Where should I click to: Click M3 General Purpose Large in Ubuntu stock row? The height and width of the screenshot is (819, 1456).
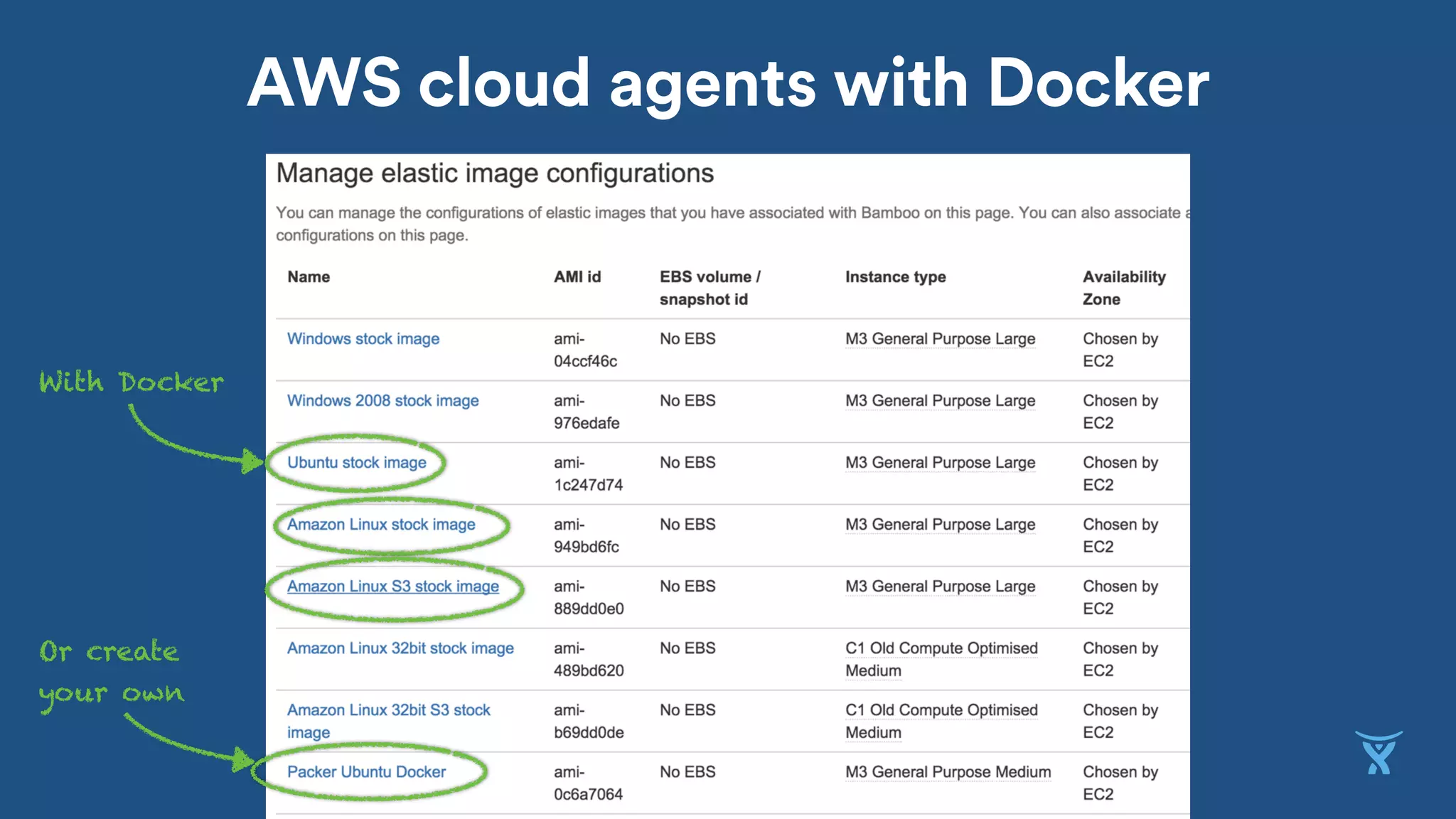point(940,463)
